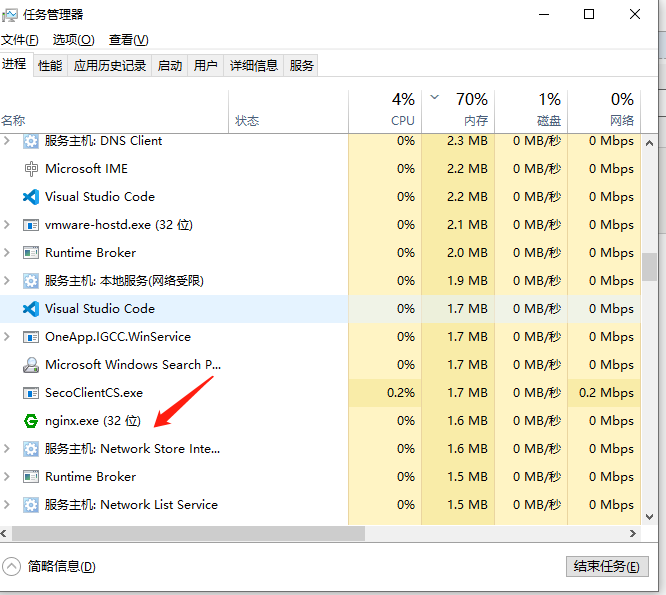Click the horizontal scrollbar thumb
Image resolution: width=666 pixels, height=595 pixels.
point(188,533)
